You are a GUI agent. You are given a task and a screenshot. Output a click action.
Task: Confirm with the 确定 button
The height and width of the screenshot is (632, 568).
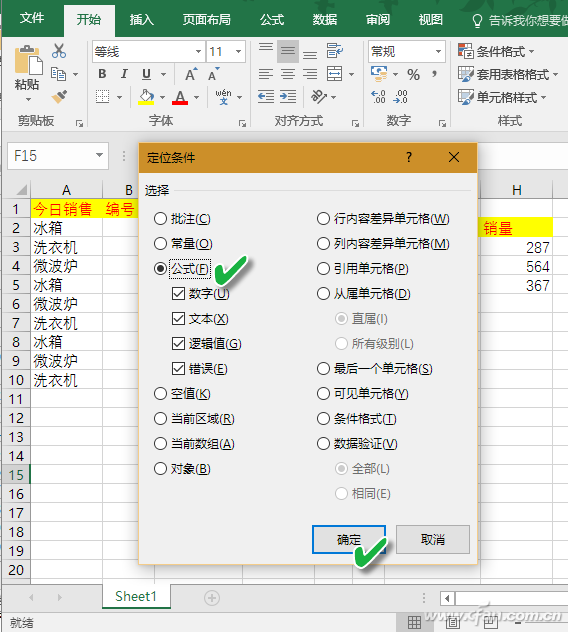(x=349, y=539)
